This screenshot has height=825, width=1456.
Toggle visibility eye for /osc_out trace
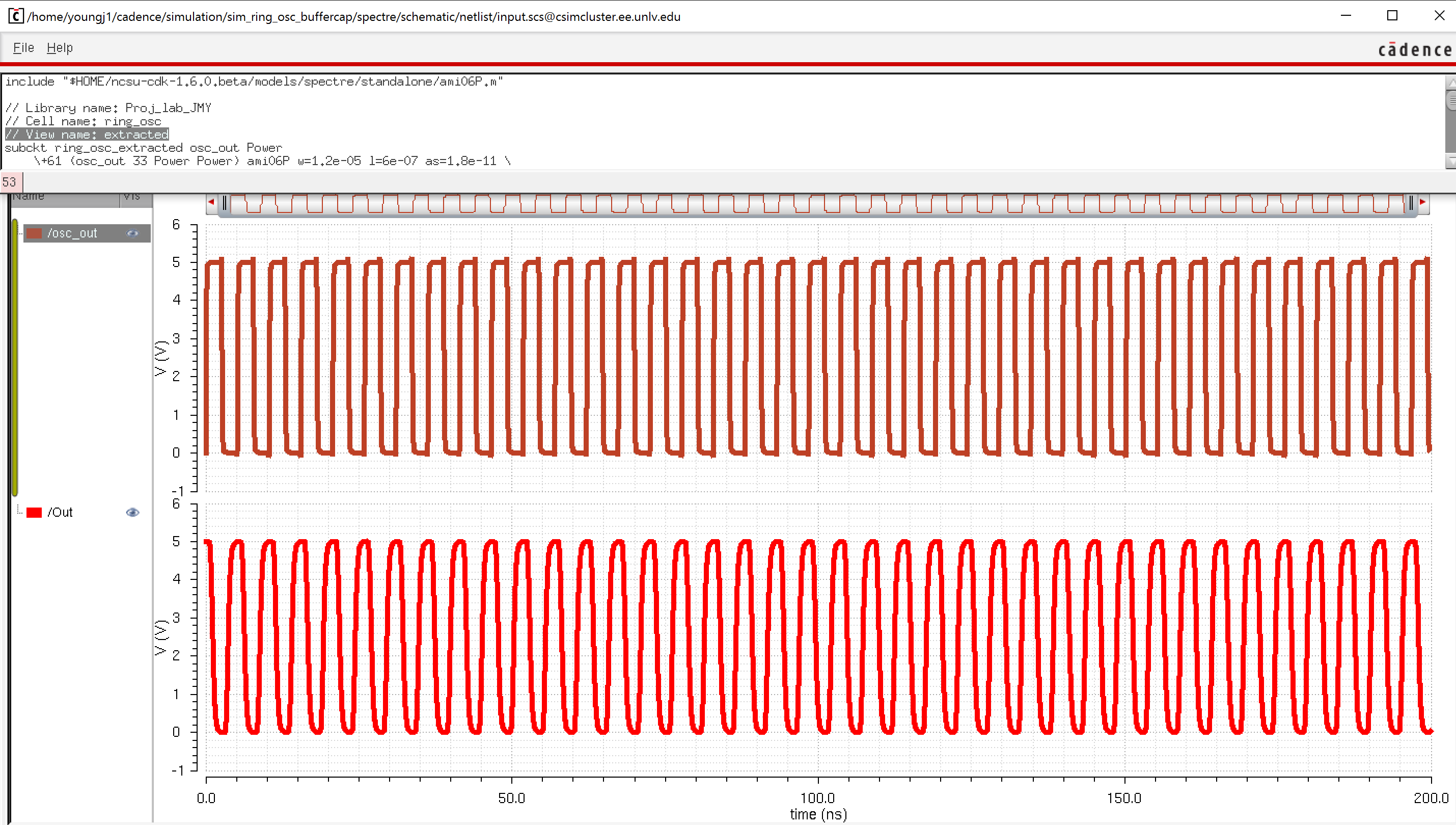[132, 233]
